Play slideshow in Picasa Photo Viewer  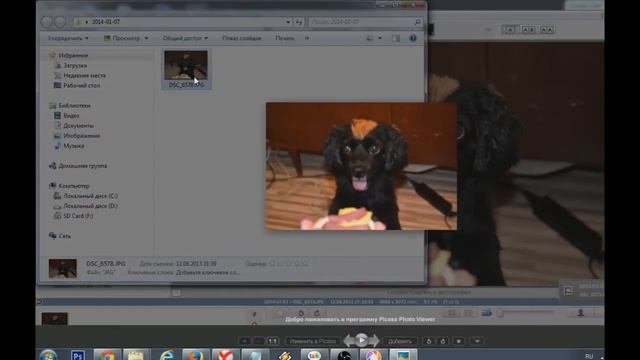point(361,340)
